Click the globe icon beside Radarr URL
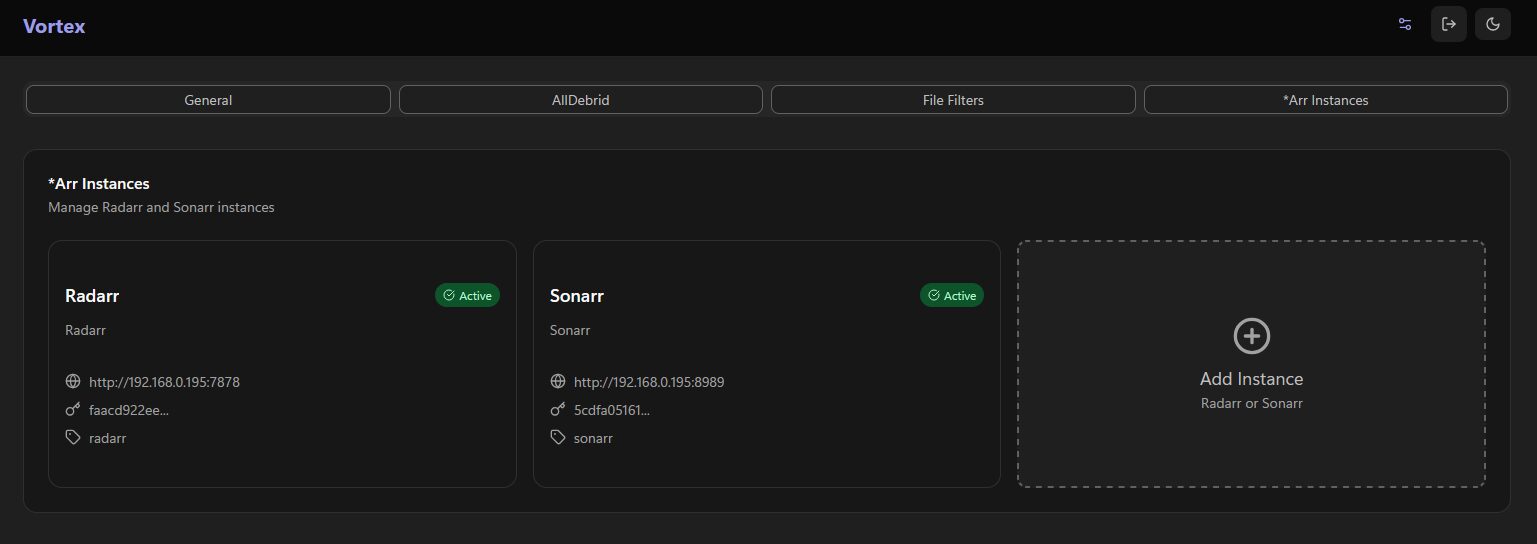Viewport: 1537px width, 544px height. (73, 381)
